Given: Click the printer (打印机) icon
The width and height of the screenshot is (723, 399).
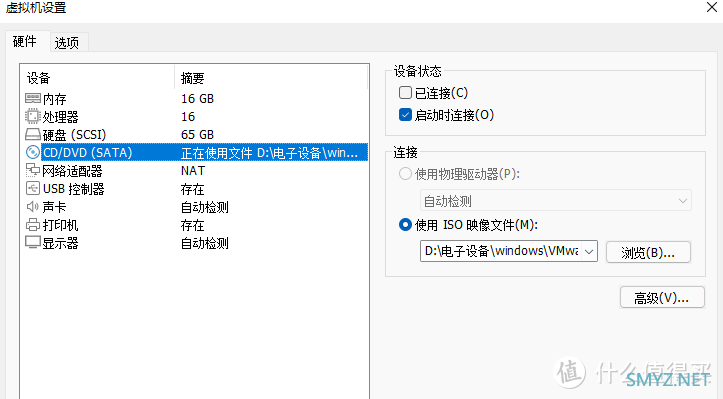Looking at the screenshot, I should (x=33, y=225).
